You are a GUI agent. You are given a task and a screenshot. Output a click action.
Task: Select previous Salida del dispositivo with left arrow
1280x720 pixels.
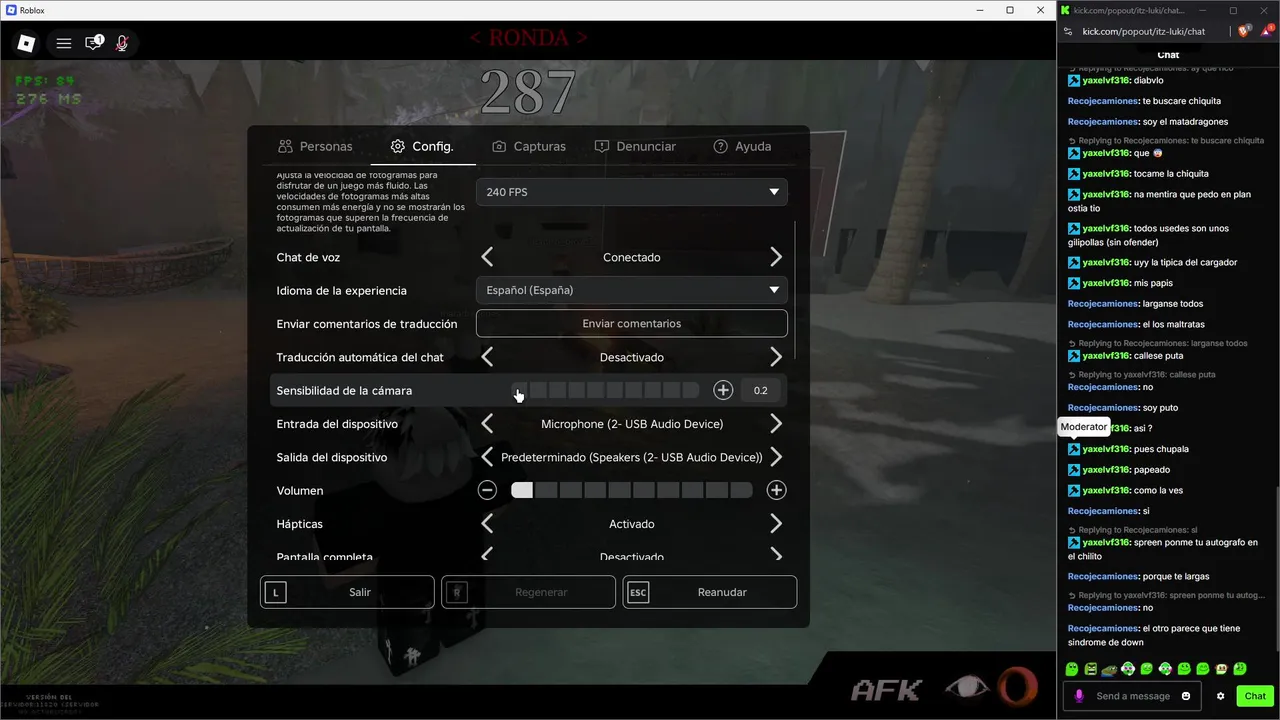point(487,457)
